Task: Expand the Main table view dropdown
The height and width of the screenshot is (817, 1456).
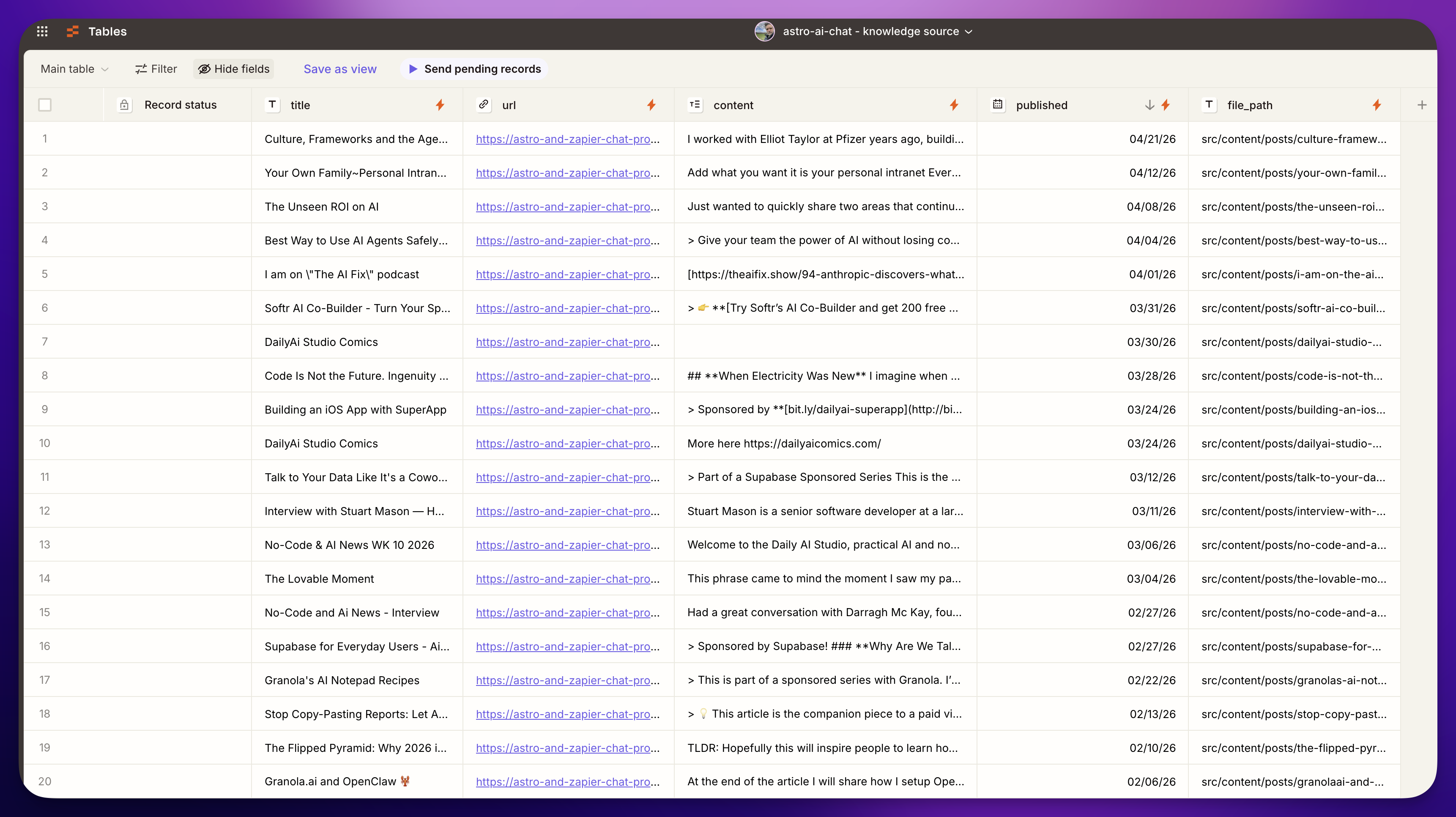Action: (74, 69)
